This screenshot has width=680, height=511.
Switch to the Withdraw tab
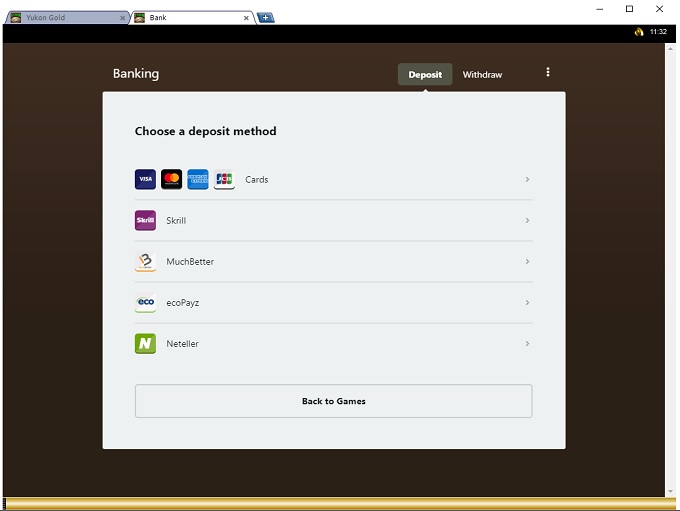tap(482, 75)
